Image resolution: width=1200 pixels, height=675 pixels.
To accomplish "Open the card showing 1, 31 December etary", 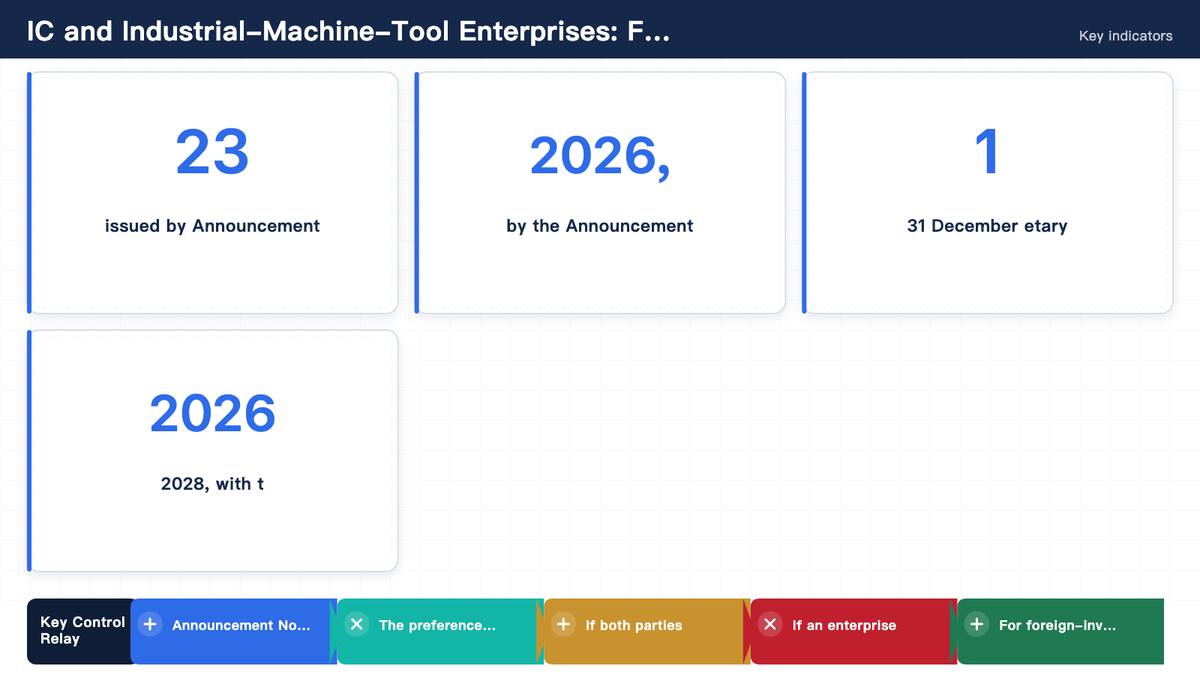I will pos(987,193).
